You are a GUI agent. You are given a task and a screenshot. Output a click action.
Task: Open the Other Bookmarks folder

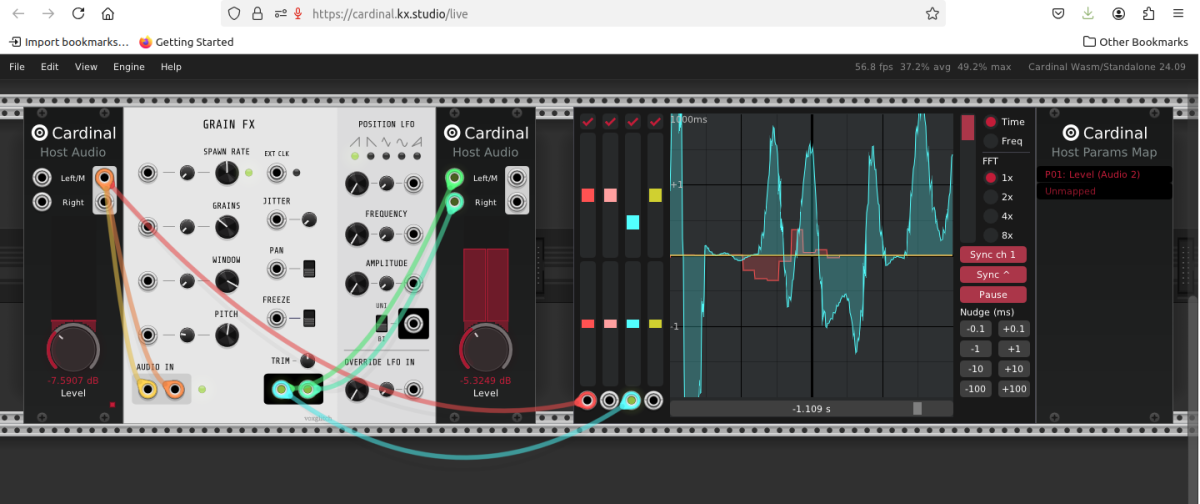point(1135,42)
